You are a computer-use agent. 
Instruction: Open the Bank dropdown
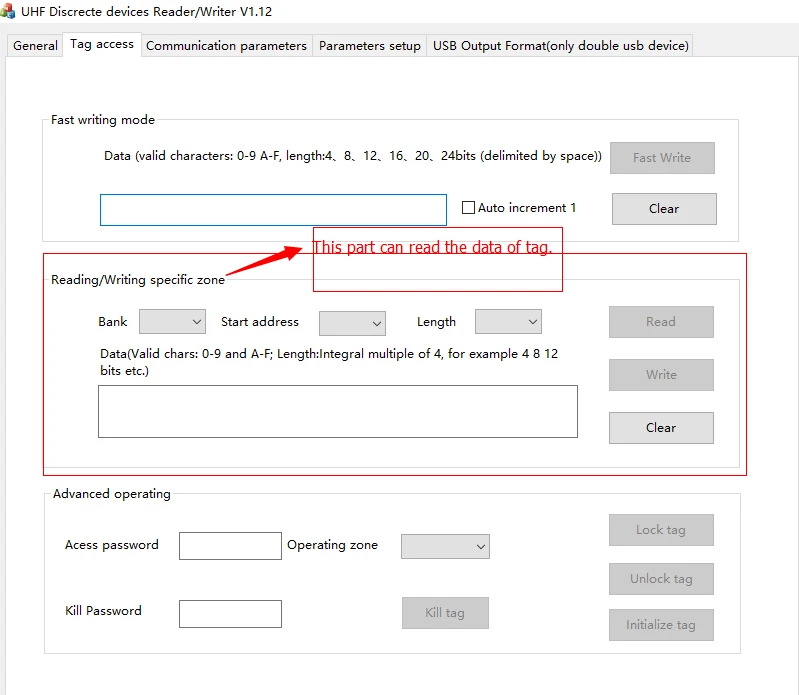coord(172,322)
